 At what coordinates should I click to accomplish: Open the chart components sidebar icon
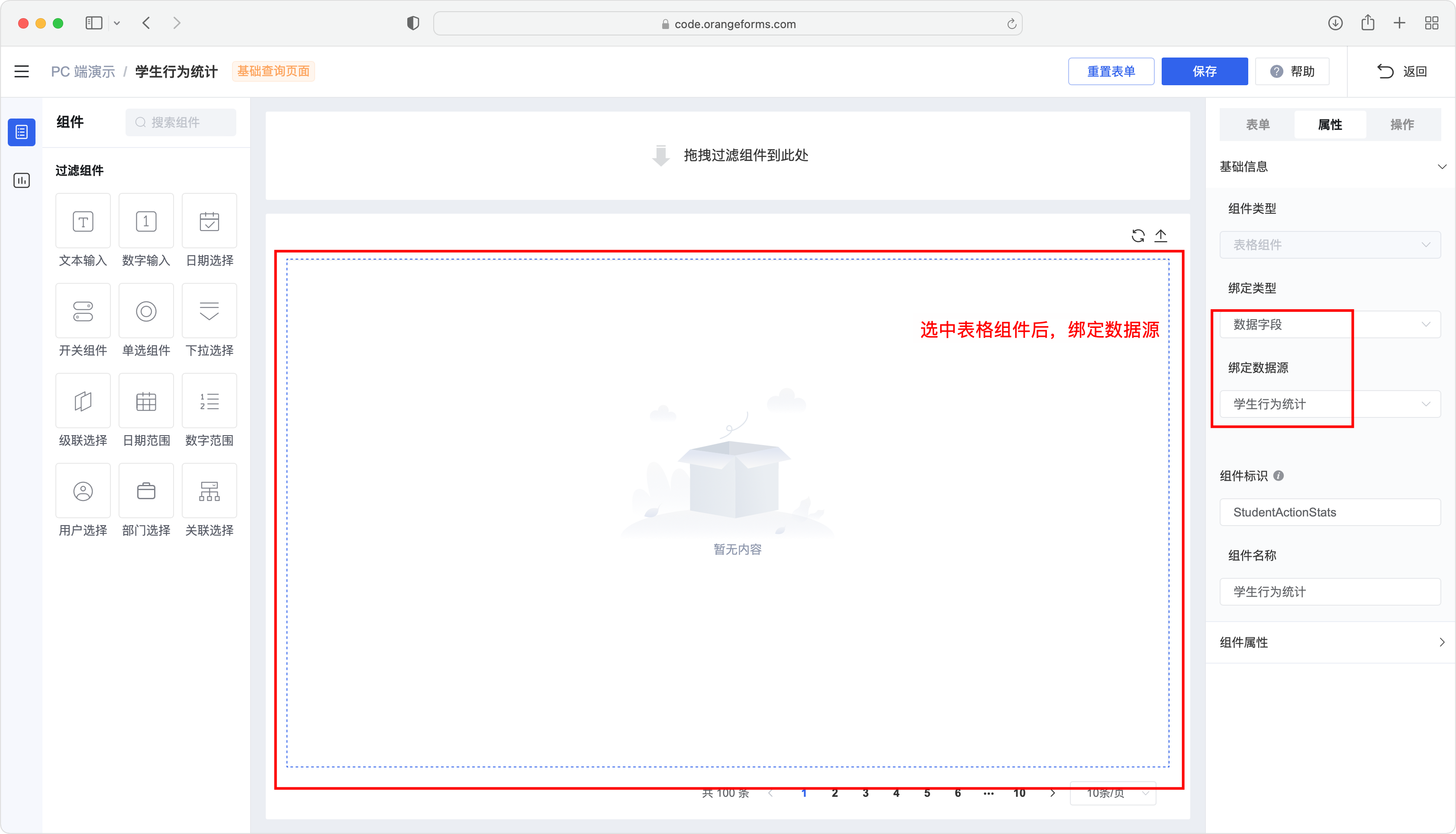[22, 180]
